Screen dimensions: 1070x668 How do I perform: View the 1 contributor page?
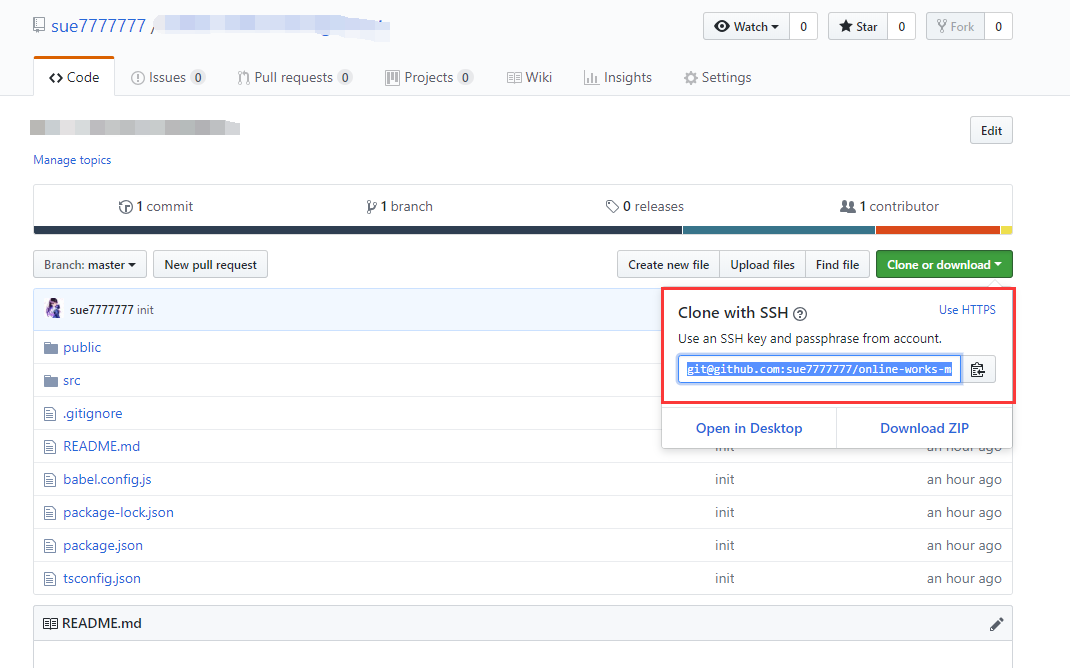[x=889, y=206]
